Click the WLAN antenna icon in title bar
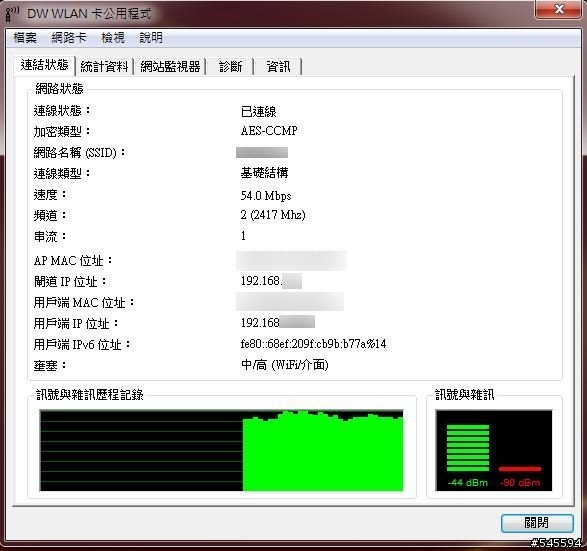This screenshot has width=587, height=551. [x=12, y=13]
